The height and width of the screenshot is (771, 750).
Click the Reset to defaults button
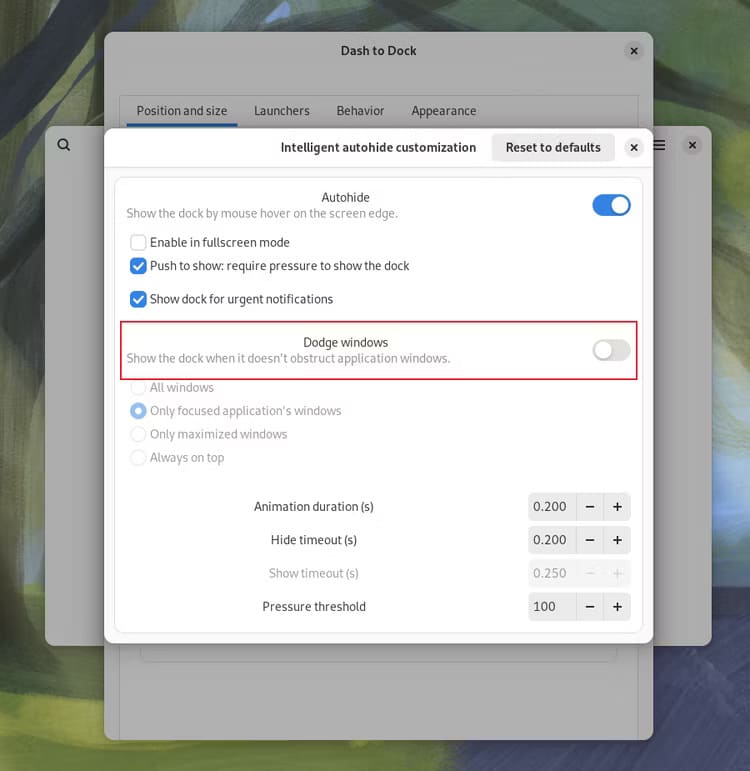[553, 148]
